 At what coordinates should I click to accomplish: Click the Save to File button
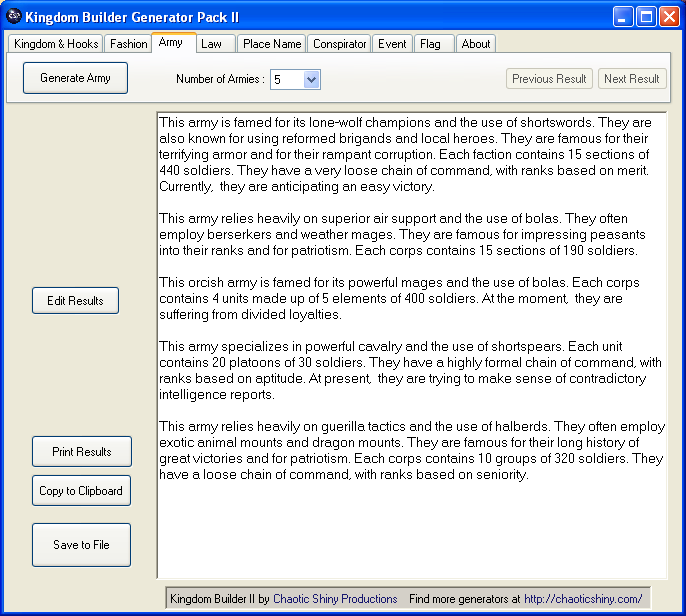pos(81,545)
